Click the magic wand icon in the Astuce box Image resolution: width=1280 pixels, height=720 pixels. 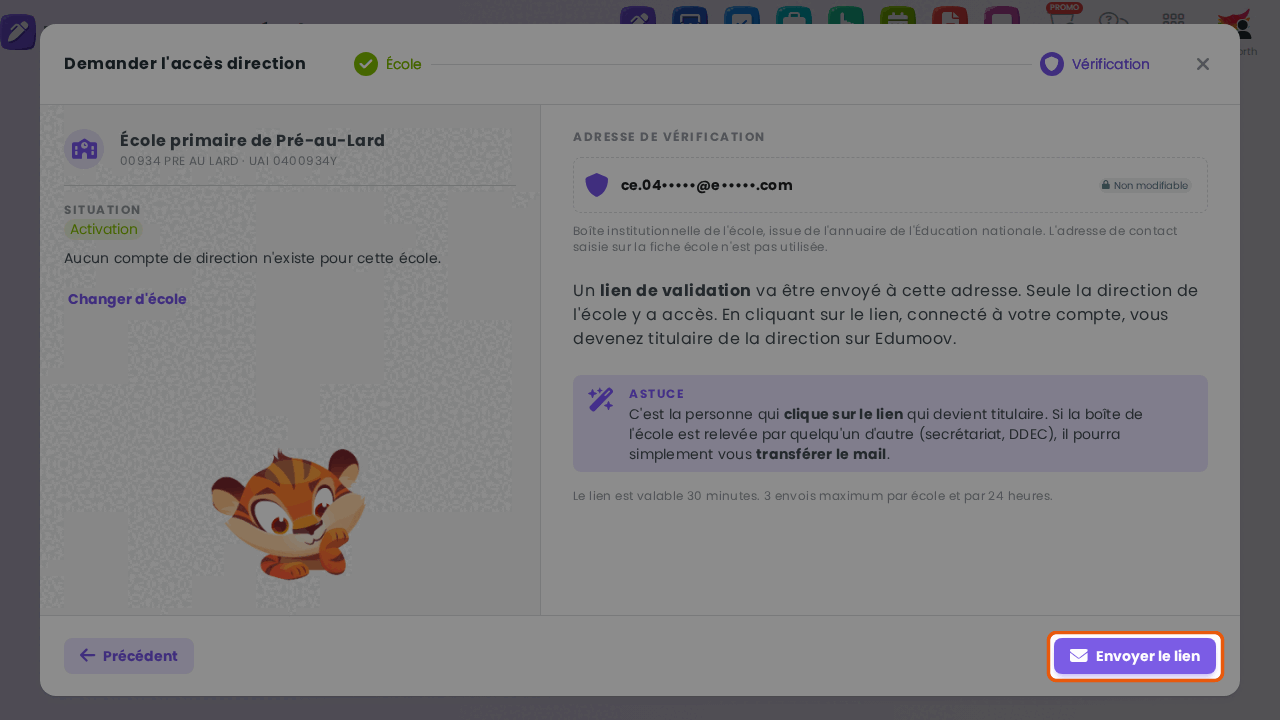(601, 400)
